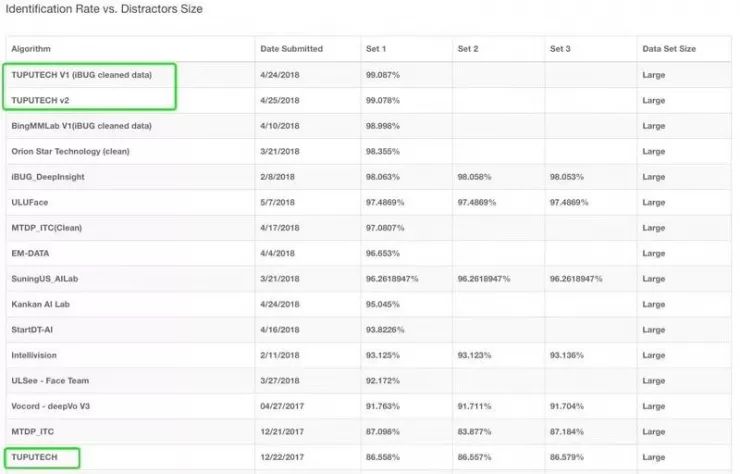Click the date 2/8/2018
Screen dimensions: 740x474
point(278,177)
